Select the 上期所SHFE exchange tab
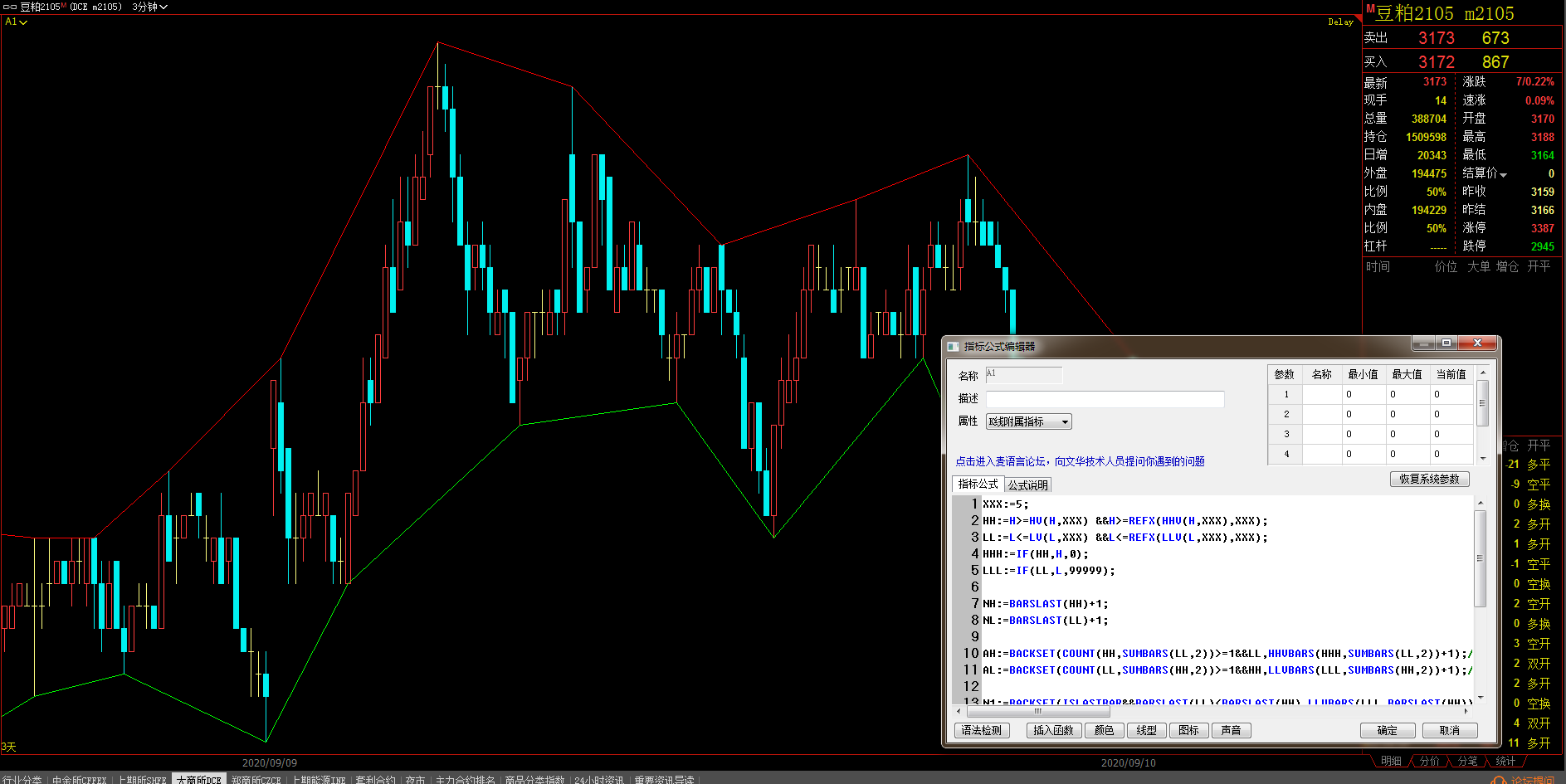The image size is (1566, 784). tap(142, 780)
